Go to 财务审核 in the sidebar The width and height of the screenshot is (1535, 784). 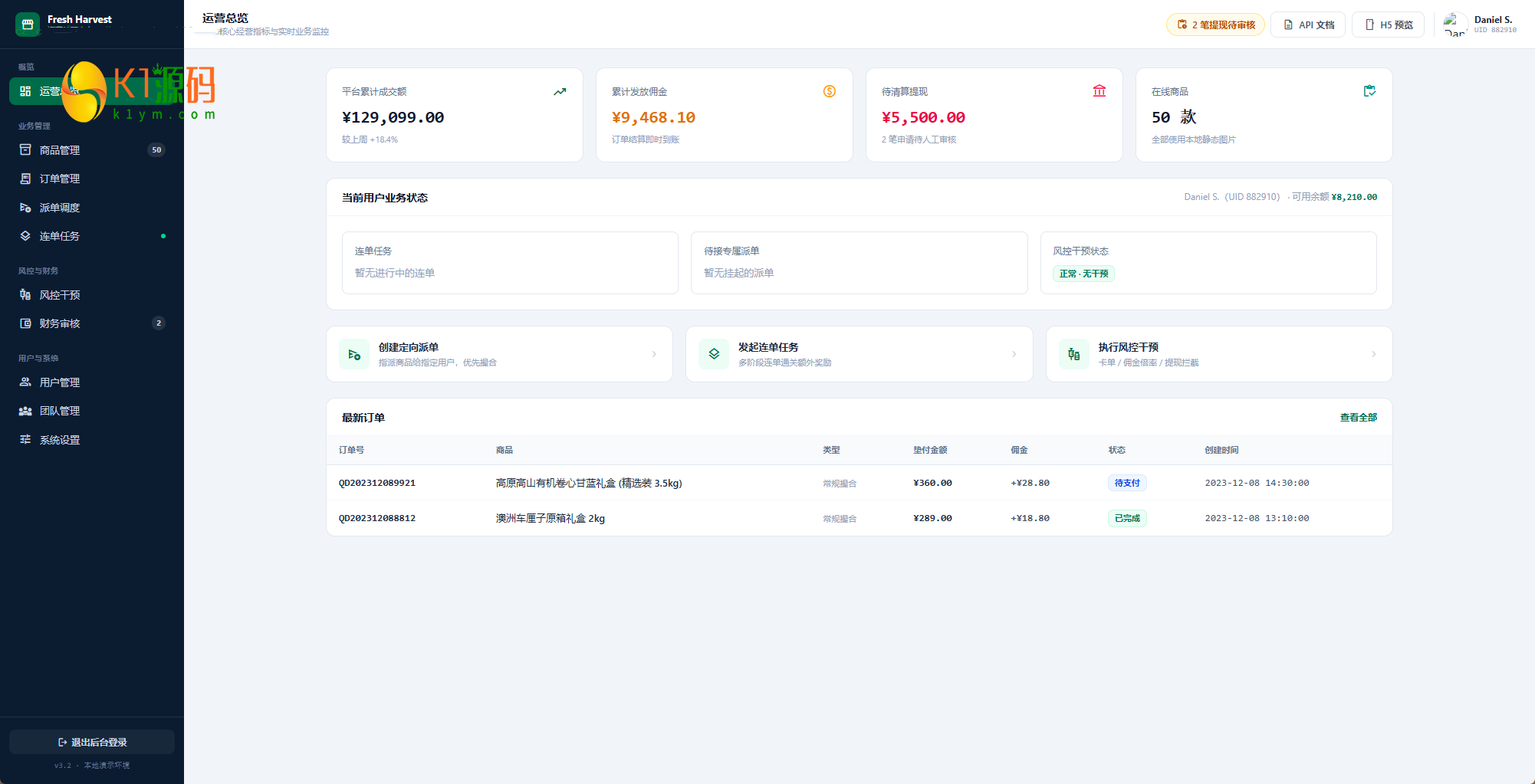tap(92, 323)
